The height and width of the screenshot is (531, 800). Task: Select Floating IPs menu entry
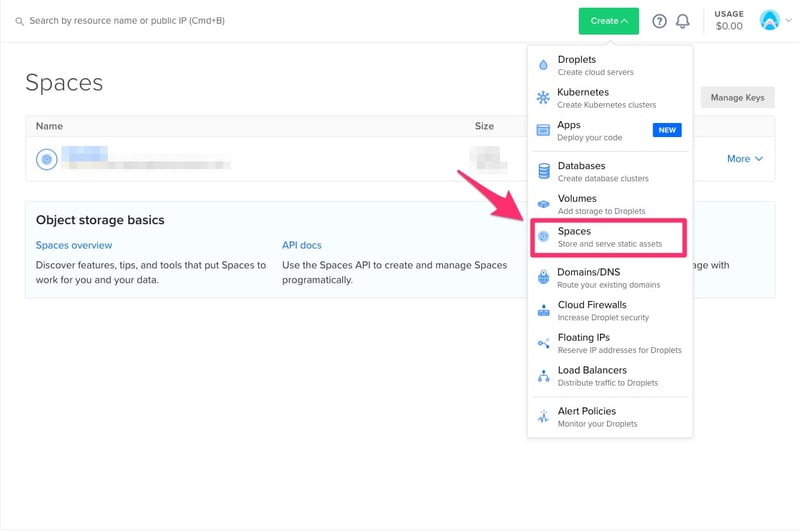tap(610, 343)
